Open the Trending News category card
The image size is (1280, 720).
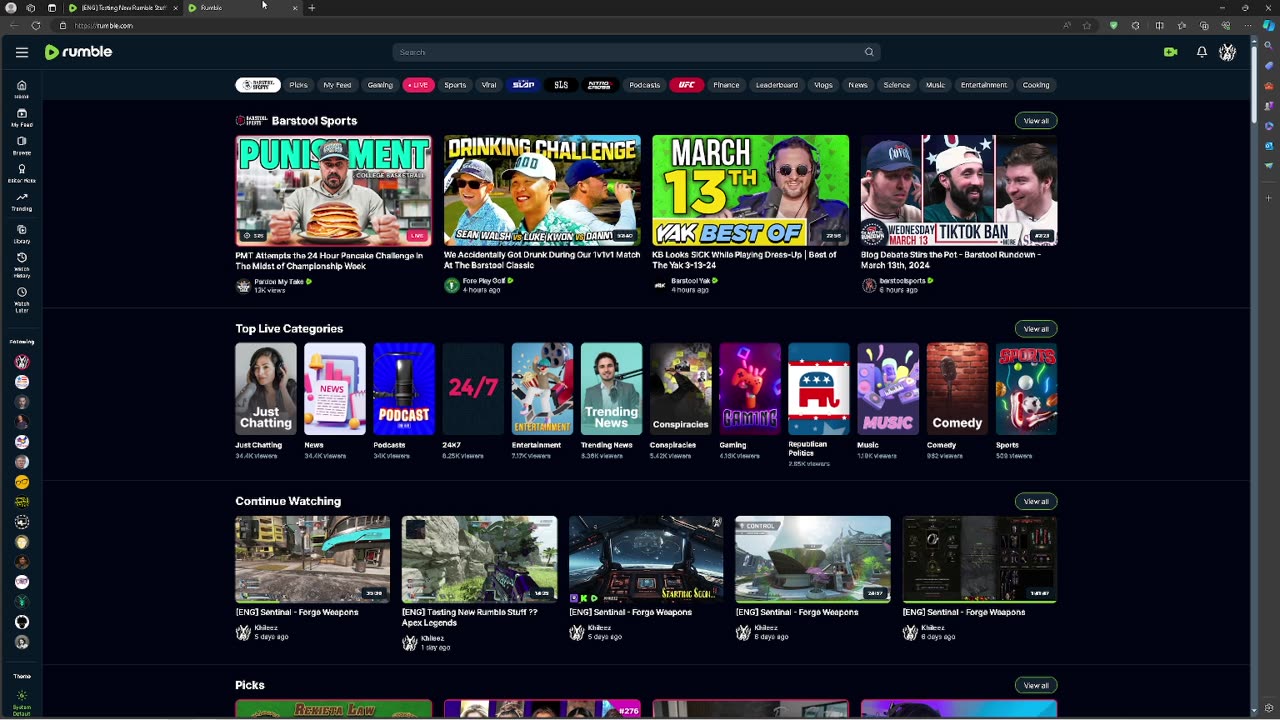(x=611, y=389)
